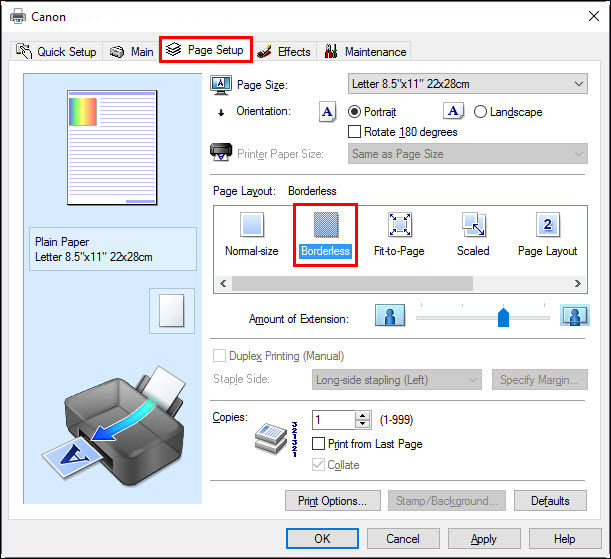
Task: Click the portrait orientation A icon
Action: click(x=327, y=112)
